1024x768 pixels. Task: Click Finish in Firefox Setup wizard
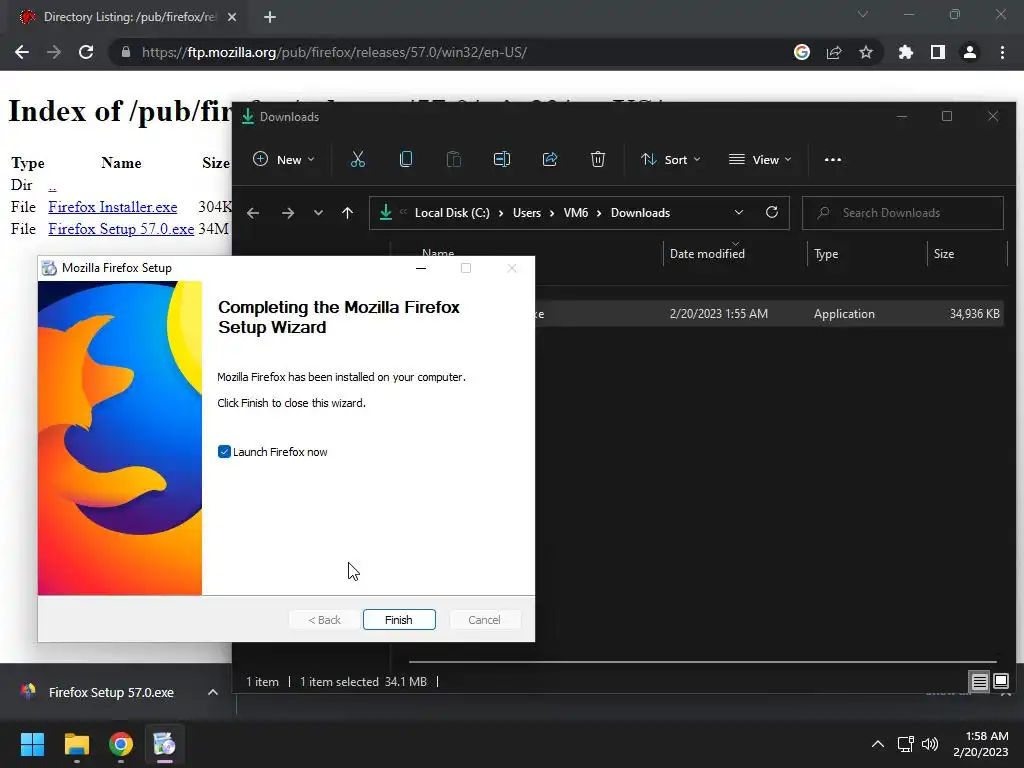399,620
